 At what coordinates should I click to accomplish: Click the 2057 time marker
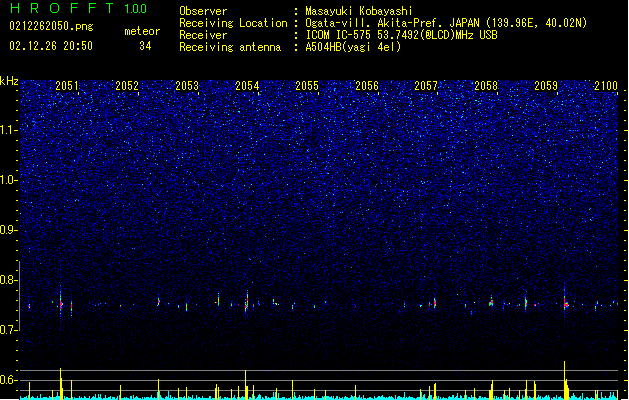(x=426, y=86)
